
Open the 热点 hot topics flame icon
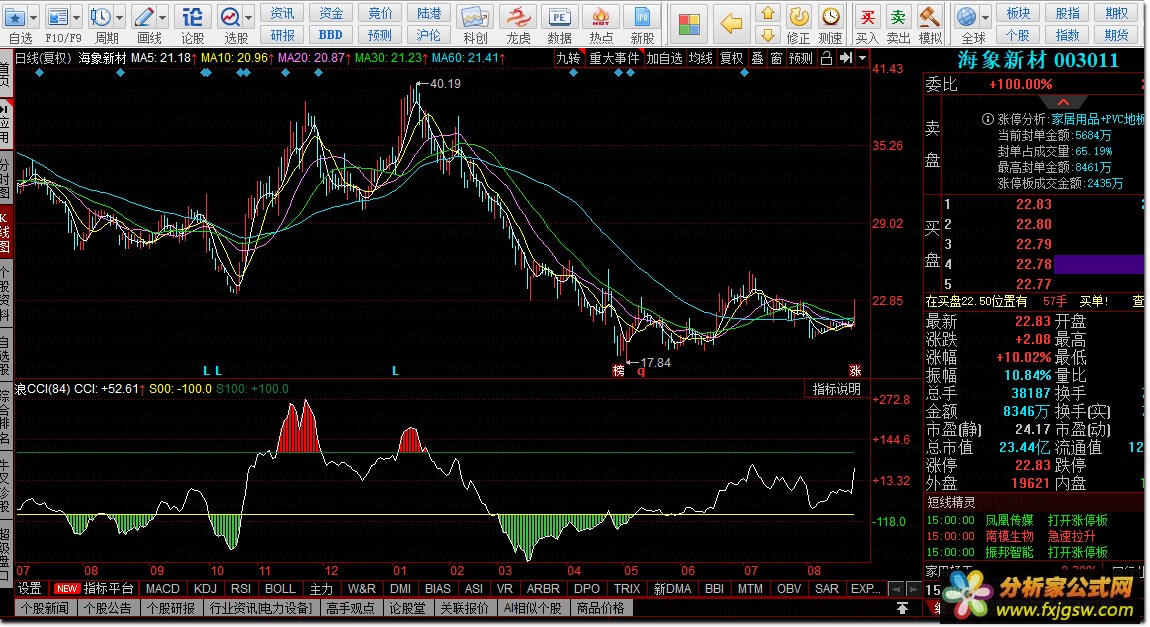point(601,17)
